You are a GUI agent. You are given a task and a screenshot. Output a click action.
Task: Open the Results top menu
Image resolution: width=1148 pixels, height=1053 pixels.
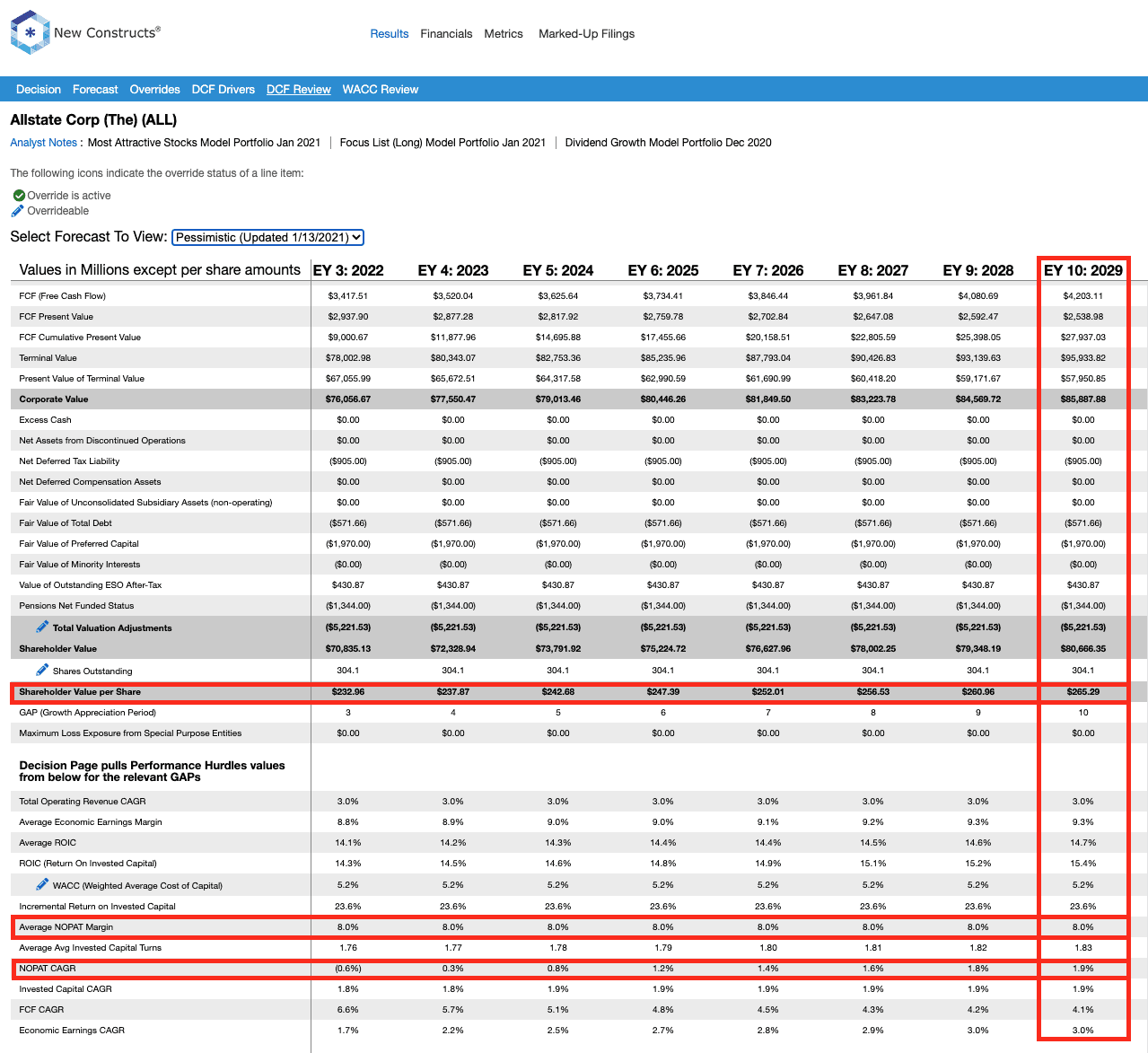point(390,34)
